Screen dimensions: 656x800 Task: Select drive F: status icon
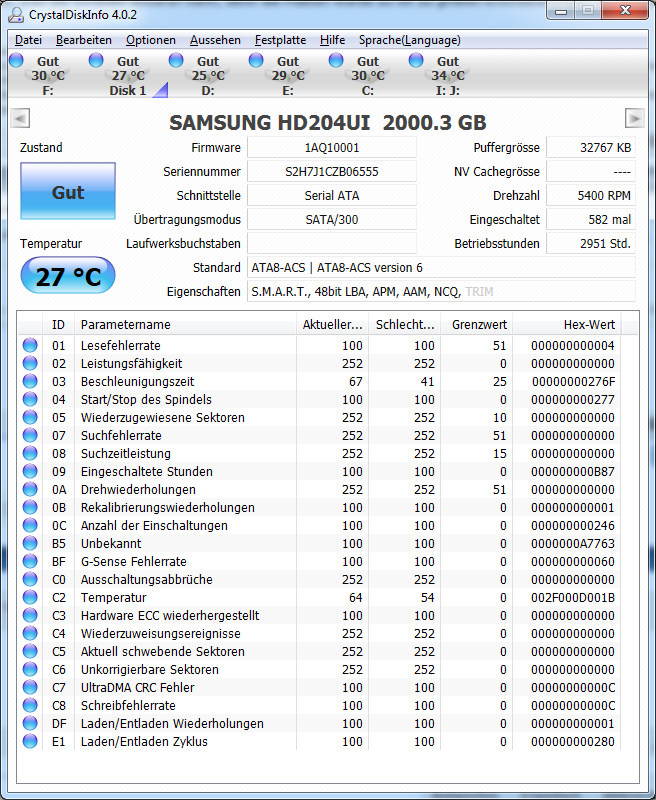tap(16, 60)
